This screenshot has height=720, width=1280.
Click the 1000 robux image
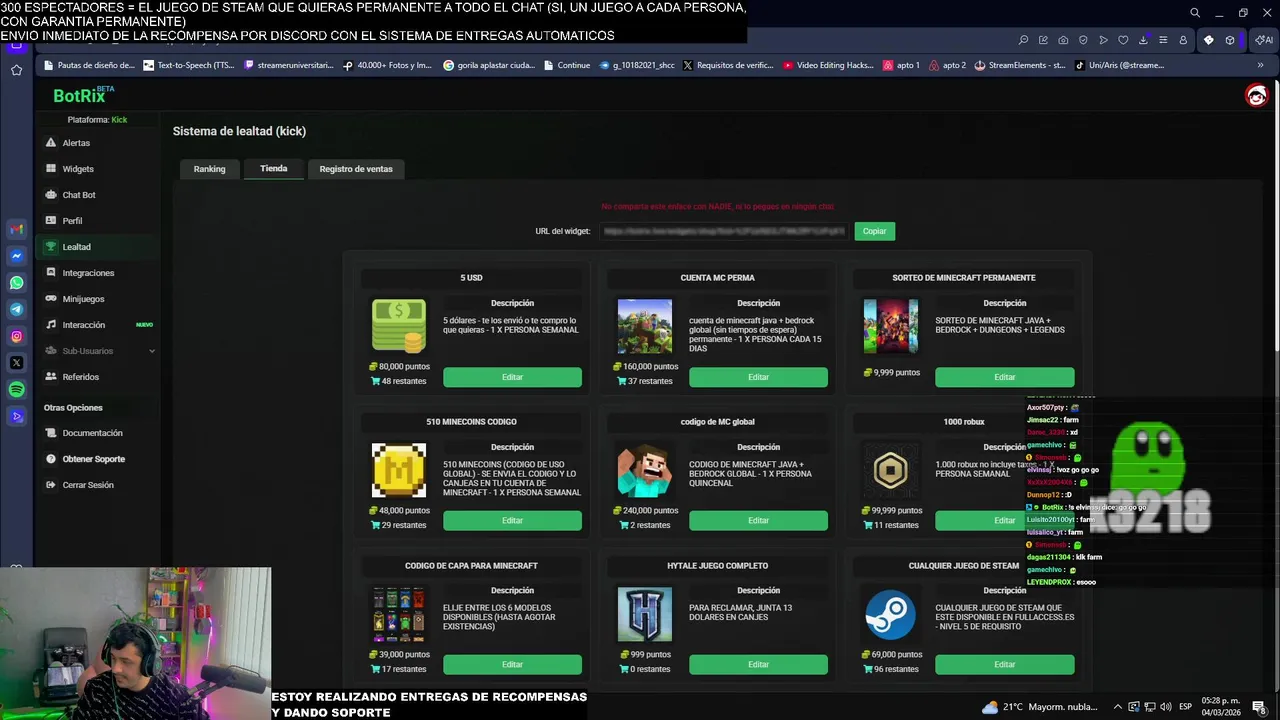pos(890,470)
